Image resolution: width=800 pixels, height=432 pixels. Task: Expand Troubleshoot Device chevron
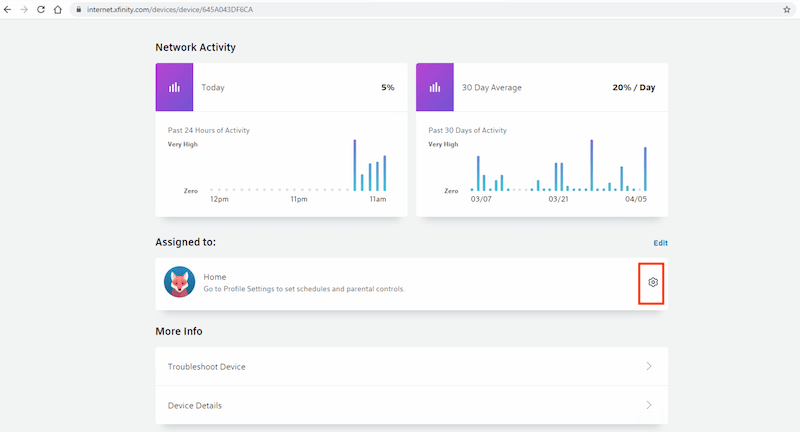click(649, 366)
